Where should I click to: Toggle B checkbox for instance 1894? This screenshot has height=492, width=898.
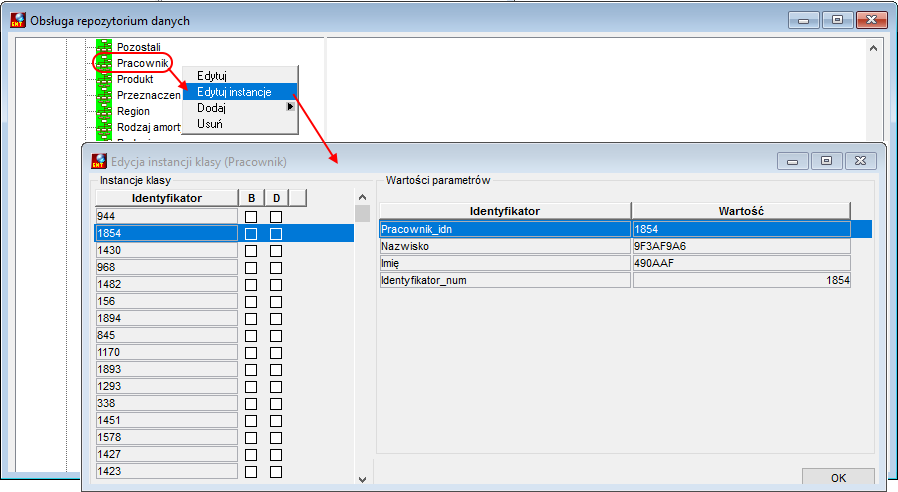(251, 319)
